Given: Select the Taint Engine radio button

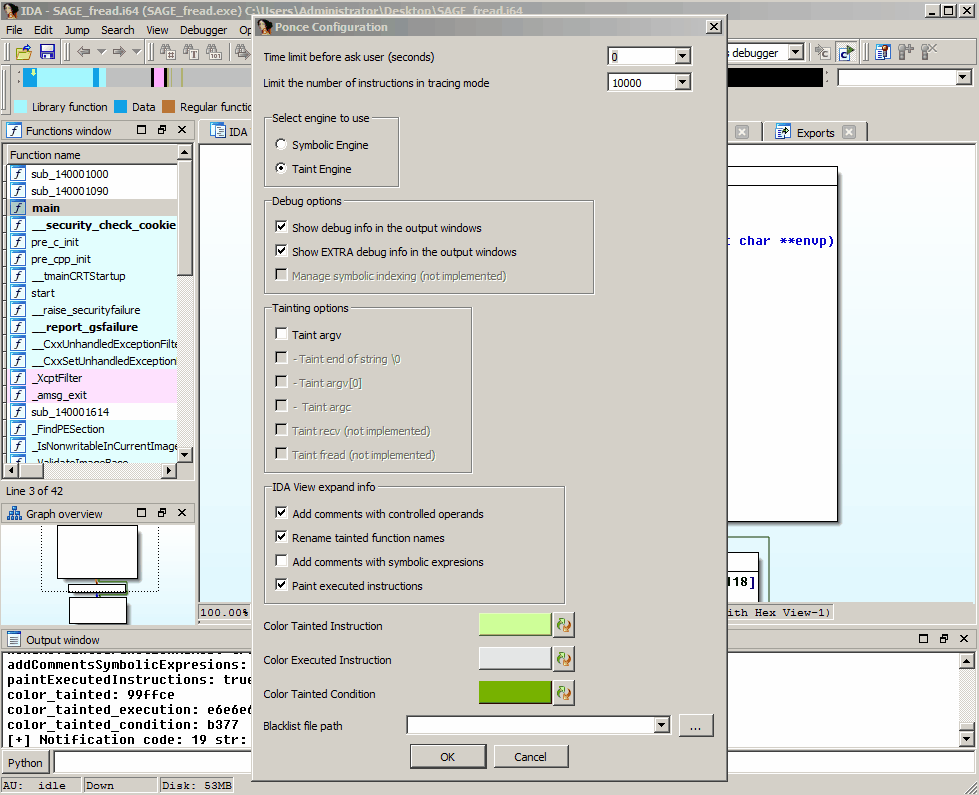Looking at the screenshot, I should click(x=281, y=169).
